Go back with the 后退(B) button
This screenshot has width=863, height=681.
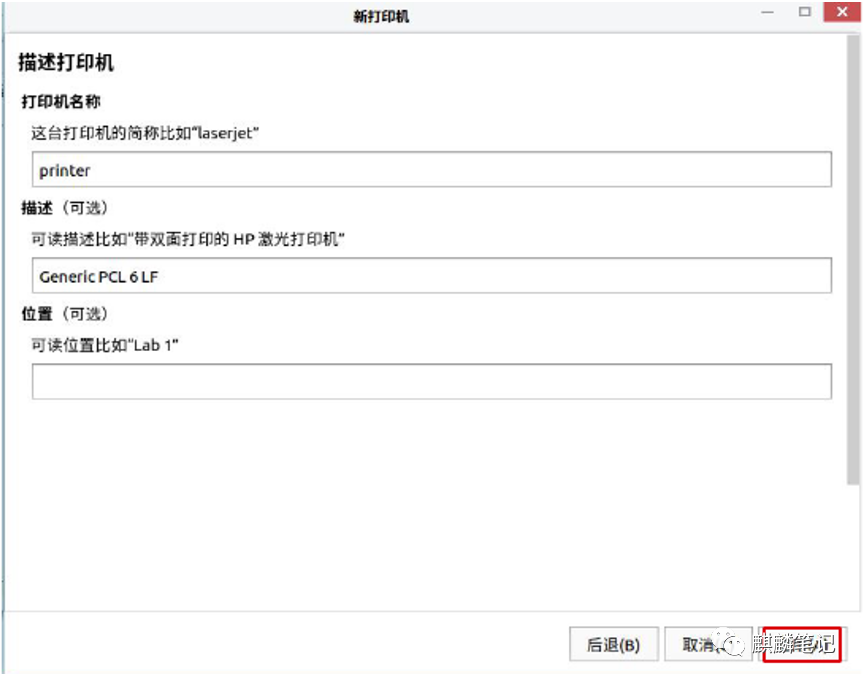[x=614, y=644]
